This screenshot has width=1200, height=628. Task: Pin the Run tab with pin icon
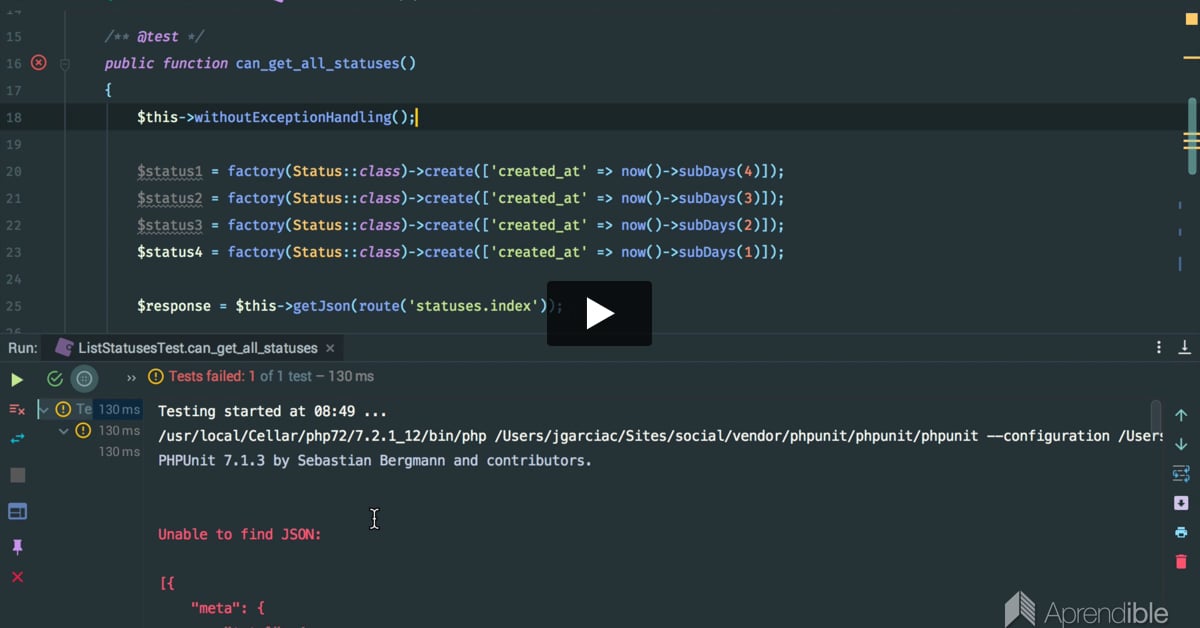point(17,547)
